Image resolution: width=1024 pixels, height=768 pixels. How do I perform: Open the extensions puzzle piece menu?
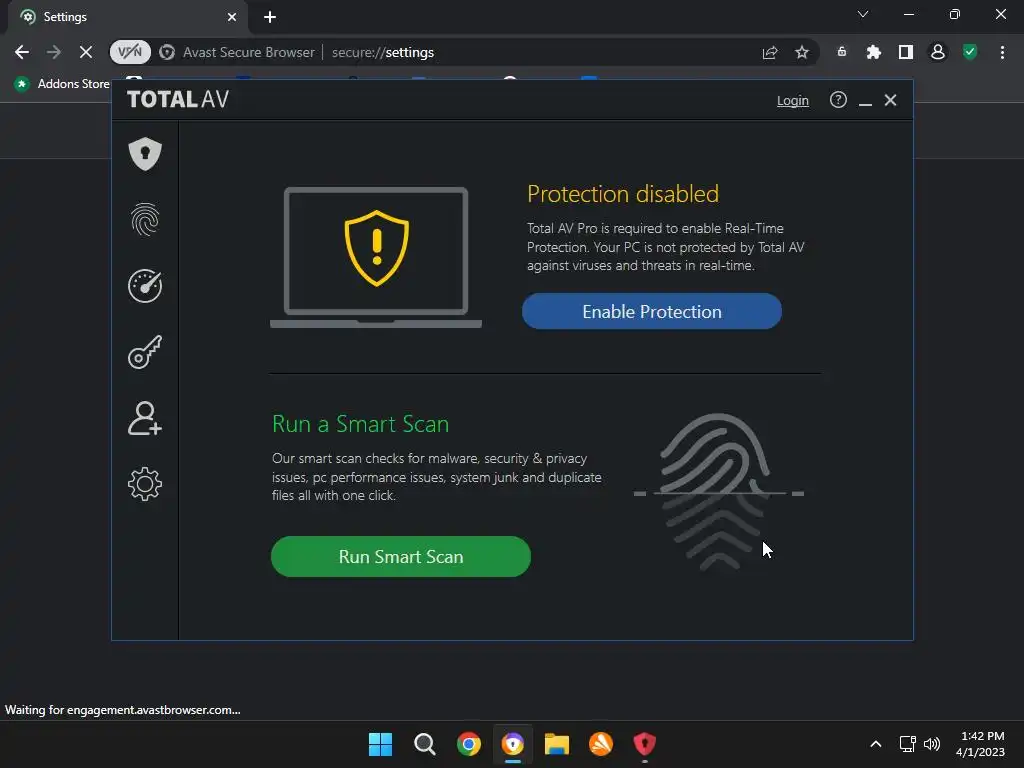pos(874,52)
